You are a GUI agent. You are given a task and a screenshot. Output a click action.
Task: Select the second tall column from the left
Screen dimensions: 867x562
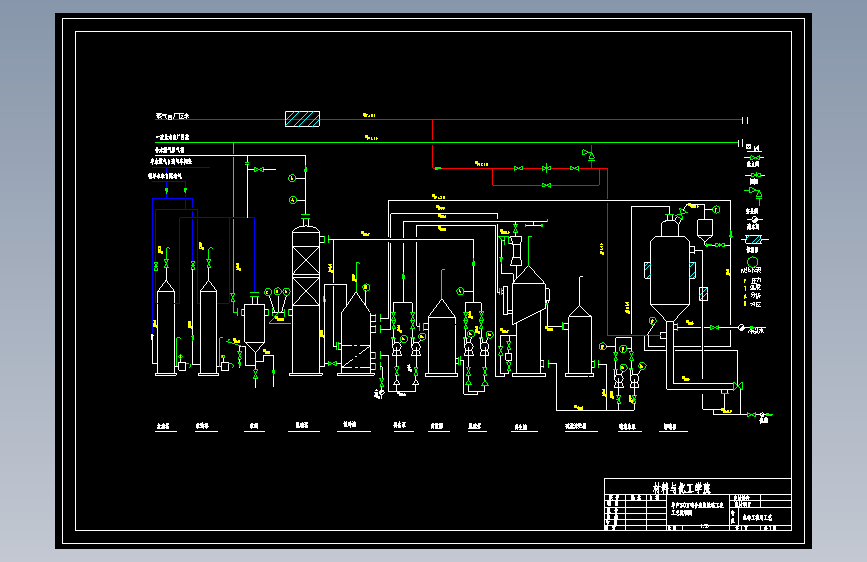click(x=208, y=329)
